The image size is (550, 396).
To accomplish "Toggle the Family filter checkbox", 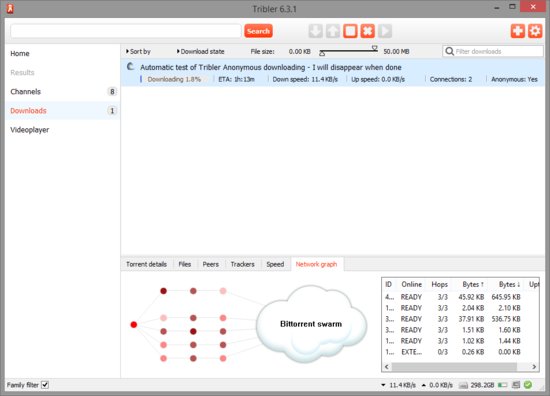I will pos(45,385).
